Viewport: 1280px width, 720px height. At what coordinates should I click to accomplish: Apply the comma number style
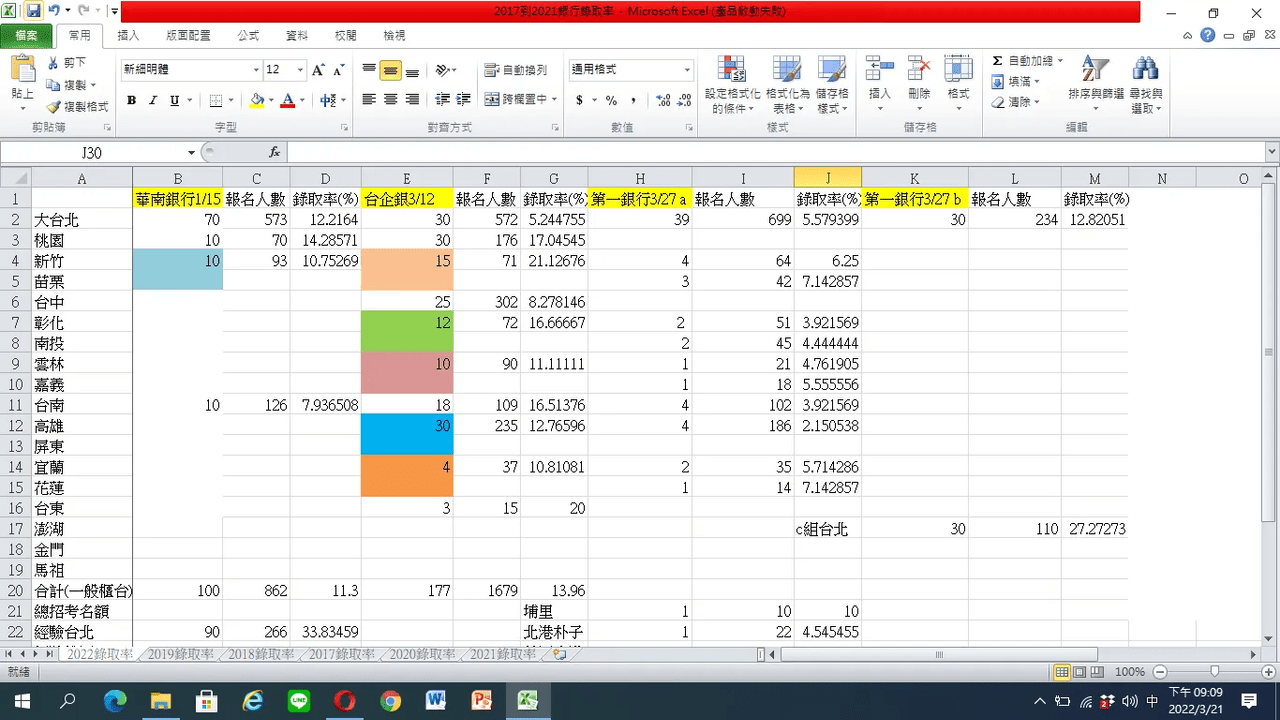click(x=632, y=100)
